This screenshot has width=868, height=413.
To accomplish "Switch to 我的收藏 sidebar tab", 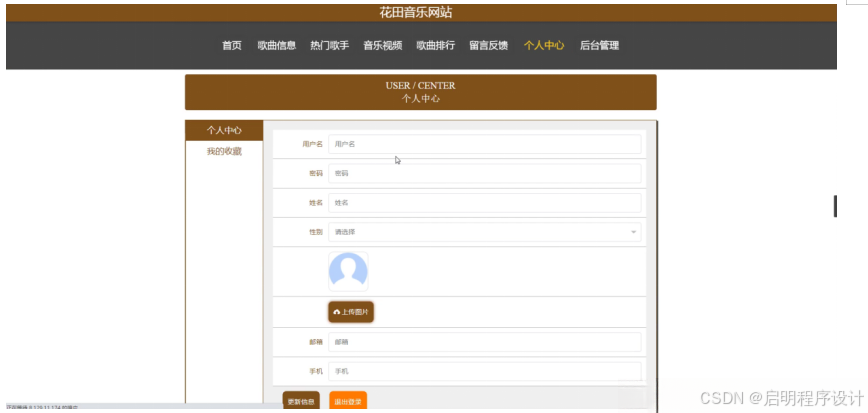I will pos(224,151).
